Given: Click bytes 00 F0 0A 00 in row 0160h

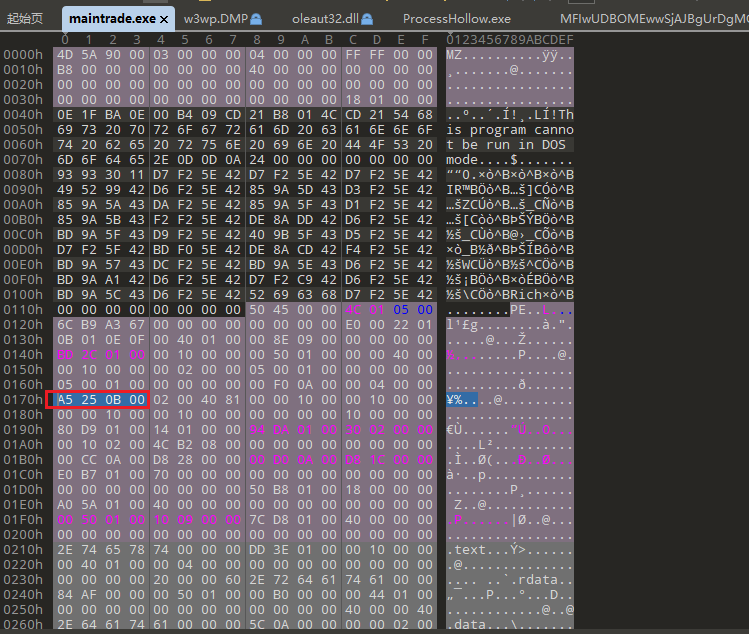Looking at the screenshot, I should click(293, 385).
